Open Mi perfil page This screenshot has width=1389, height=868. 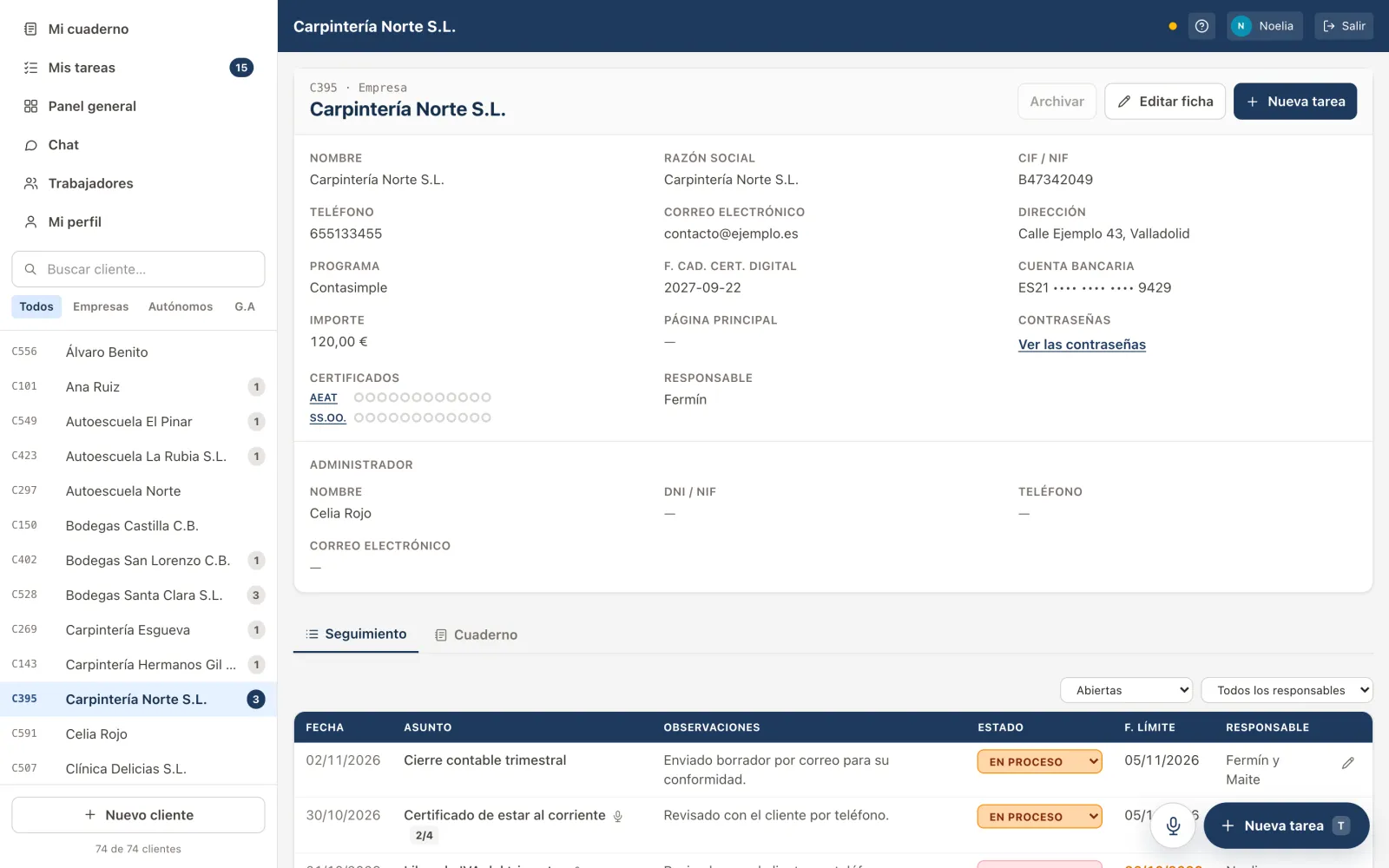[x=139, y=222]
